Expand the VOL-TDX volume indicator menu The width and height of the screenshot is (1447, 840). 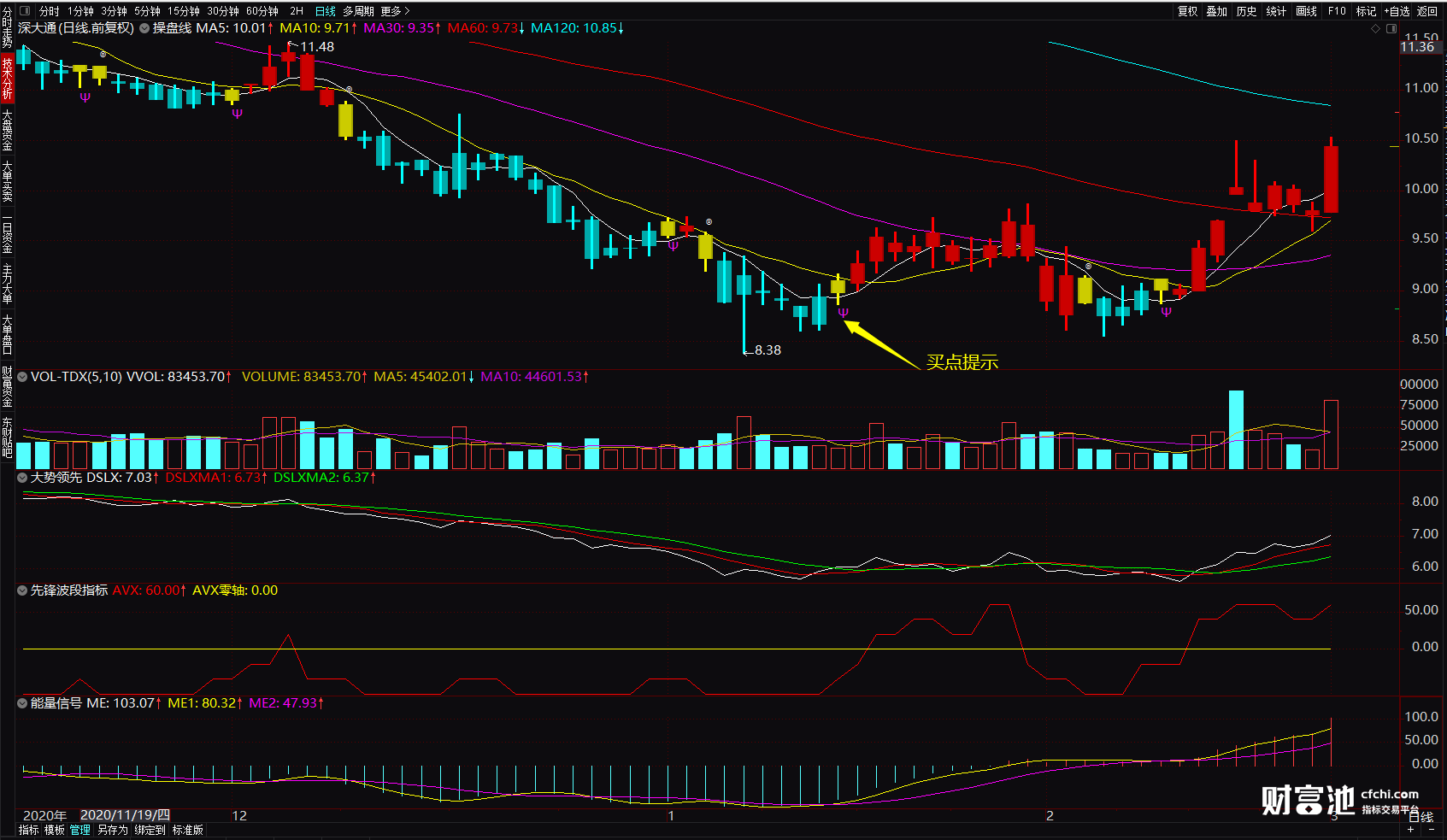point(22,377)
